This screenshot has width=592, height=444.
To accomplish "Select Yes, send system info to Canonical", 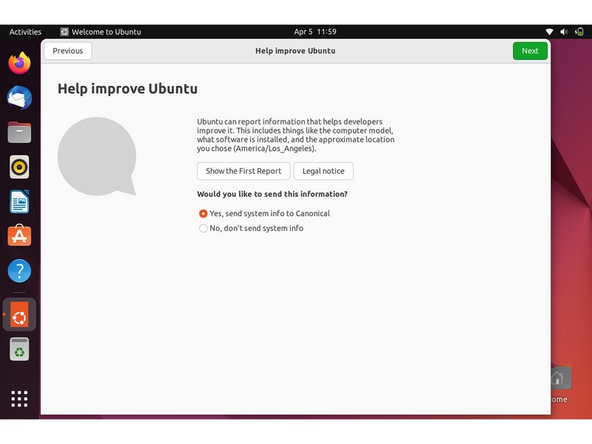I will click(x=264, y=214).
